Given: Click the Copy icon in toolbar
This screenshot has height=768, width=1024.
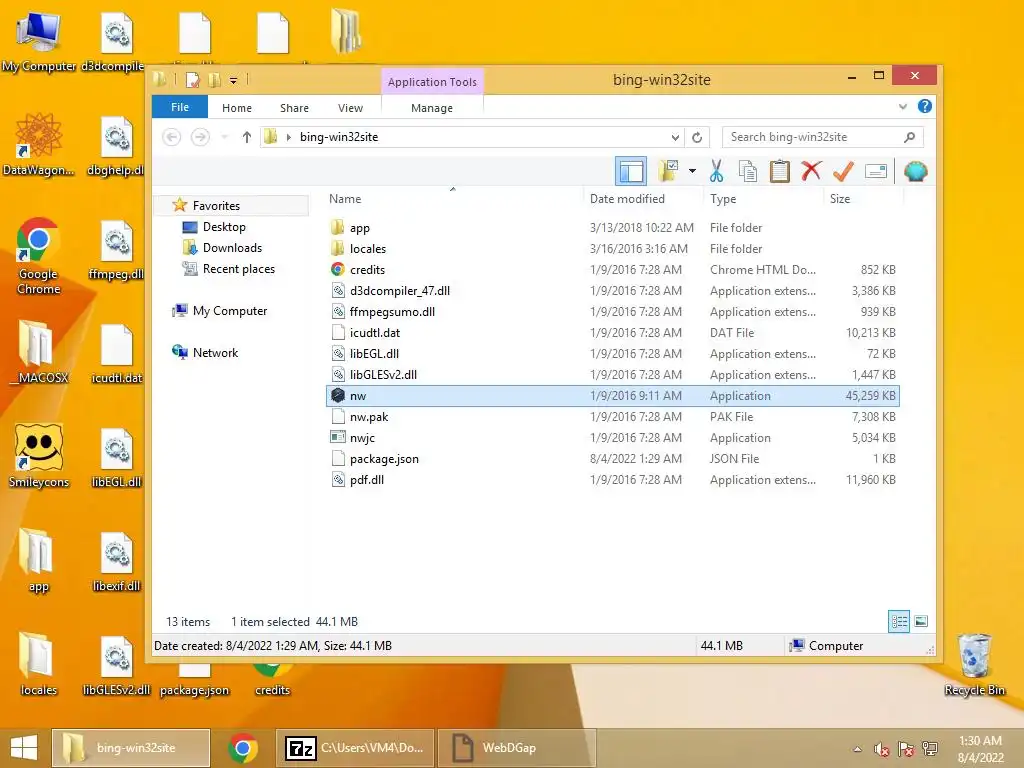Looking at the screenshot, I should click(748, 172).
